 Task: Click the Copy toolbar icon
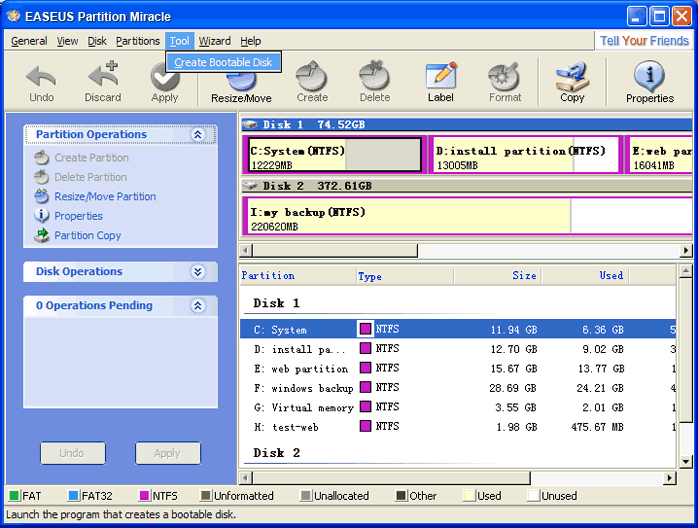(572, 76)
